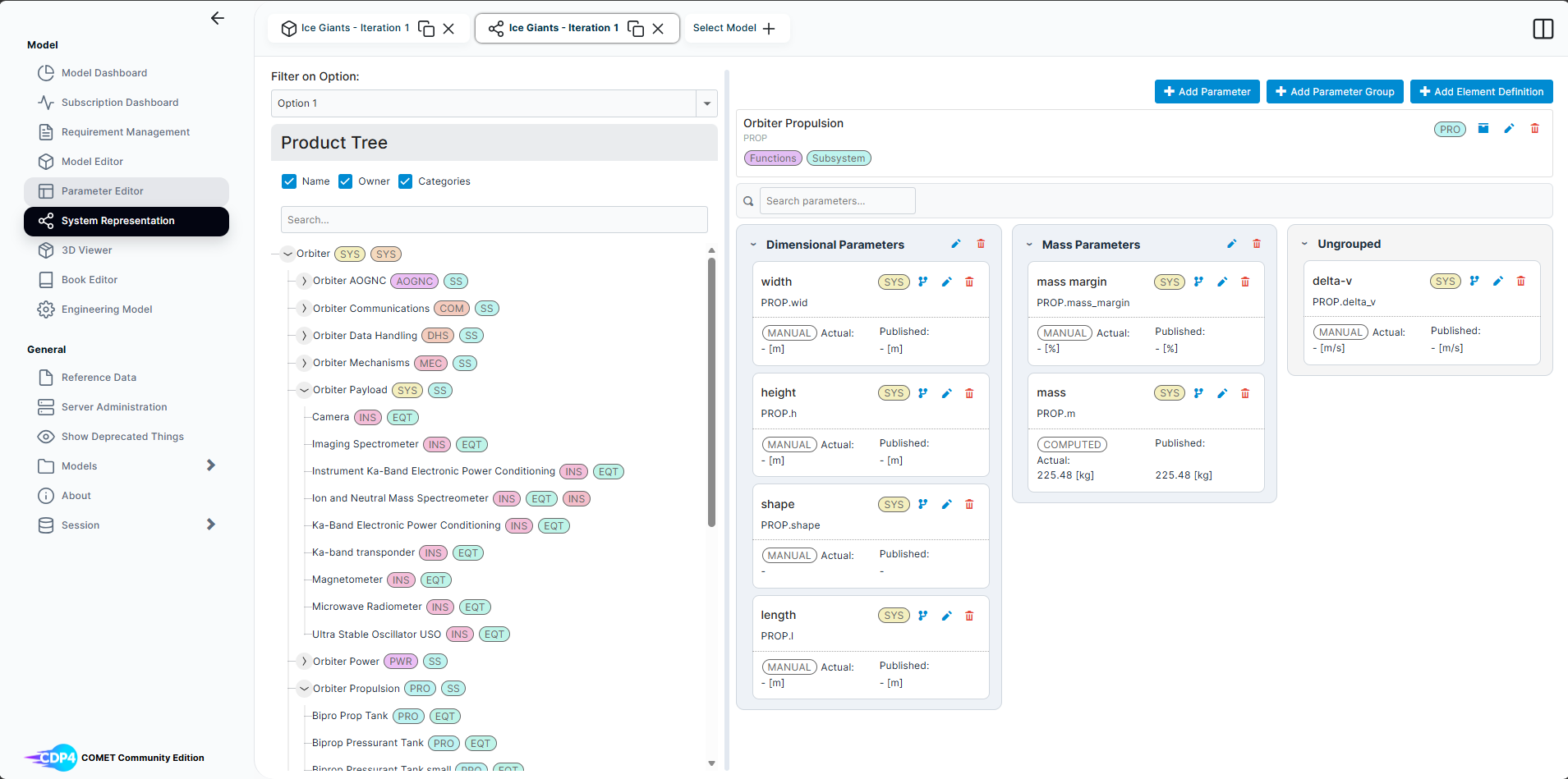Screen dimensions: 1568x779
Task: Edit the mass margin parameter pencil icon
Action: click(x=1222, y=282)
